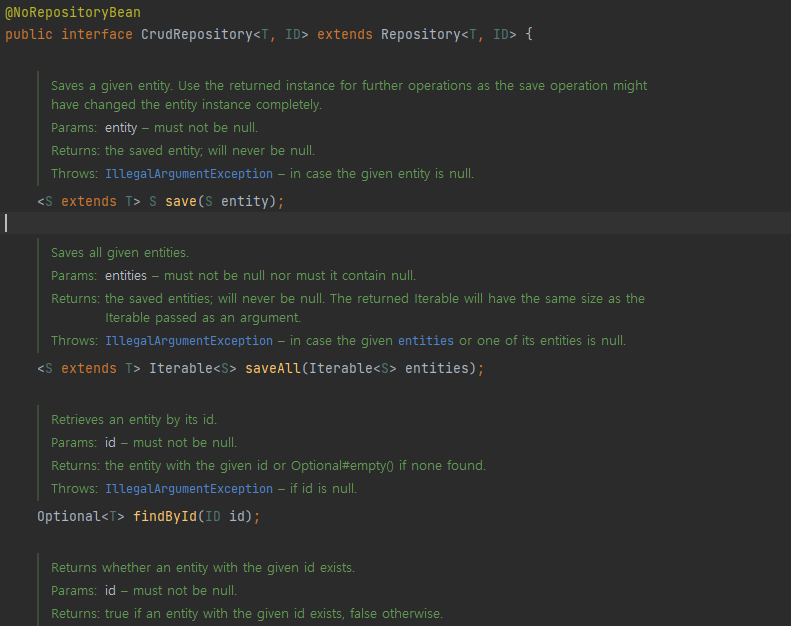
Task: Click the 'Saves all given entities.' doc line
Action: click(x=120, y=253)
